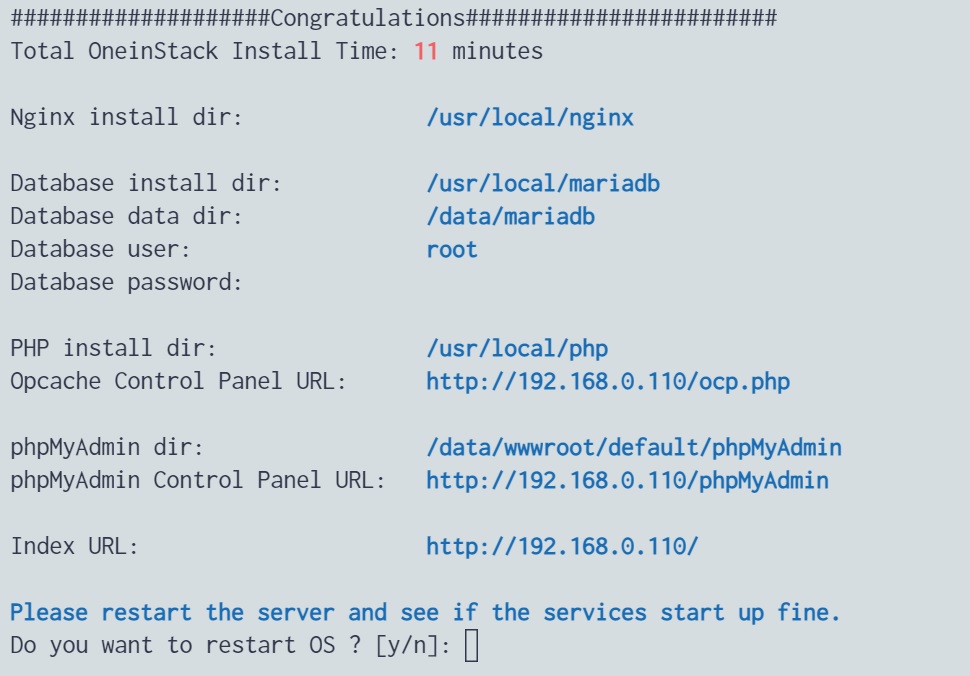The height and width of the screenshot is (676, 970).
Task: Click the Total OneinStack Install Time label
Action: click(x=204, y=51)
